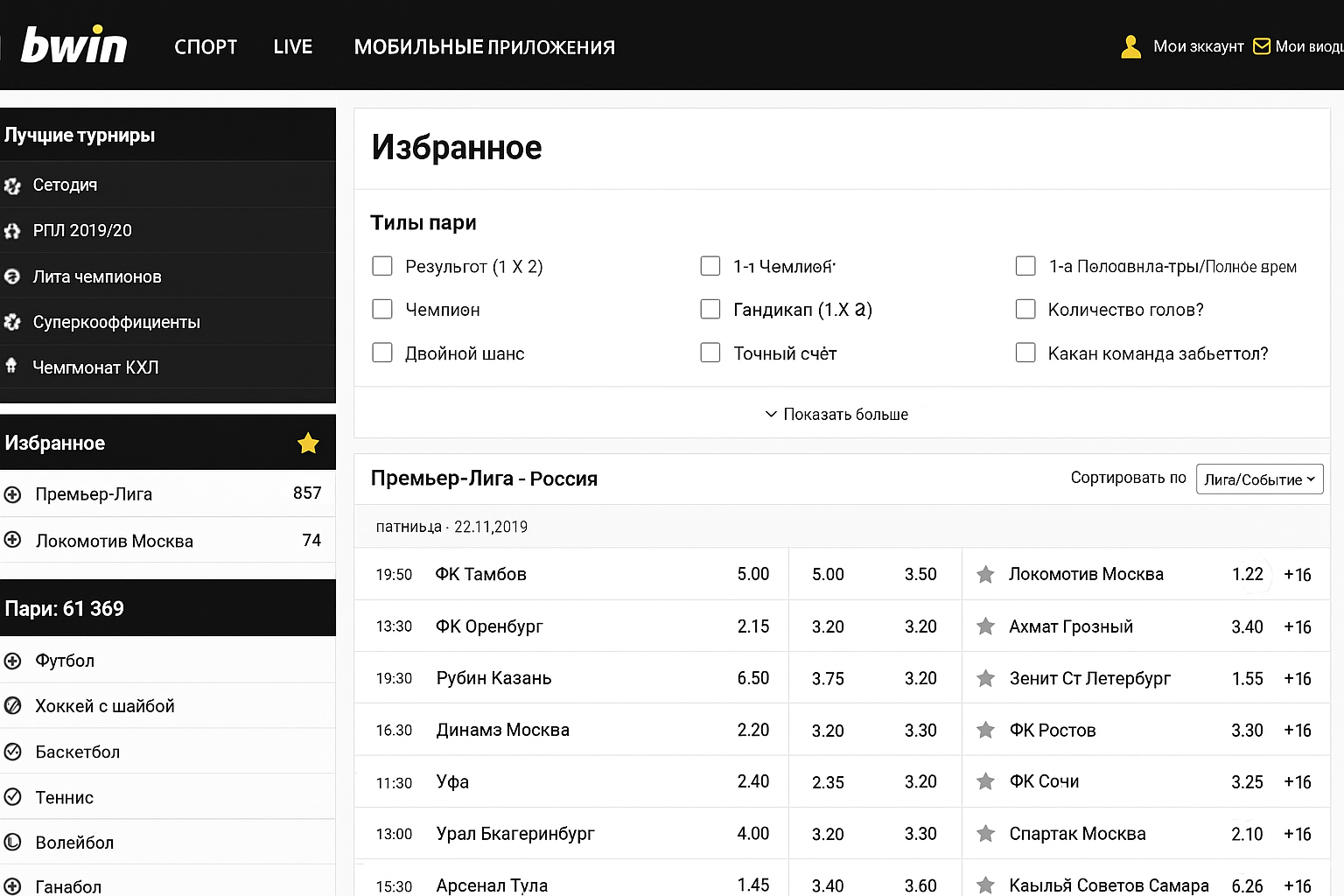The image size is (1344, 896).
Task: Tick the Количество голов? checkbox
Action: point(1025,309)
